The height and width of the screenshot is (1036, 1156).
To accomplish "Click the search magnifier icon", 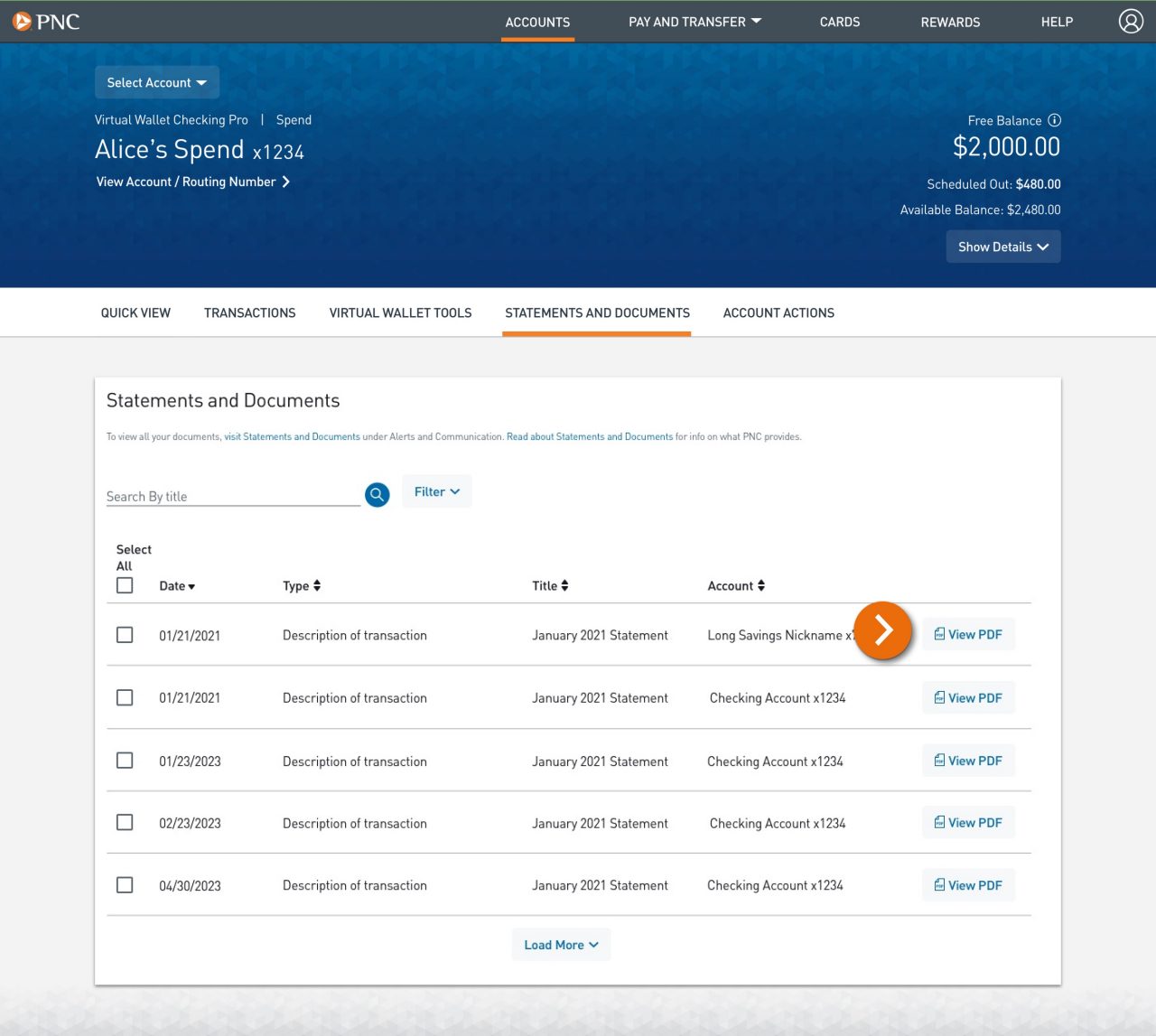I will point(377,494).
